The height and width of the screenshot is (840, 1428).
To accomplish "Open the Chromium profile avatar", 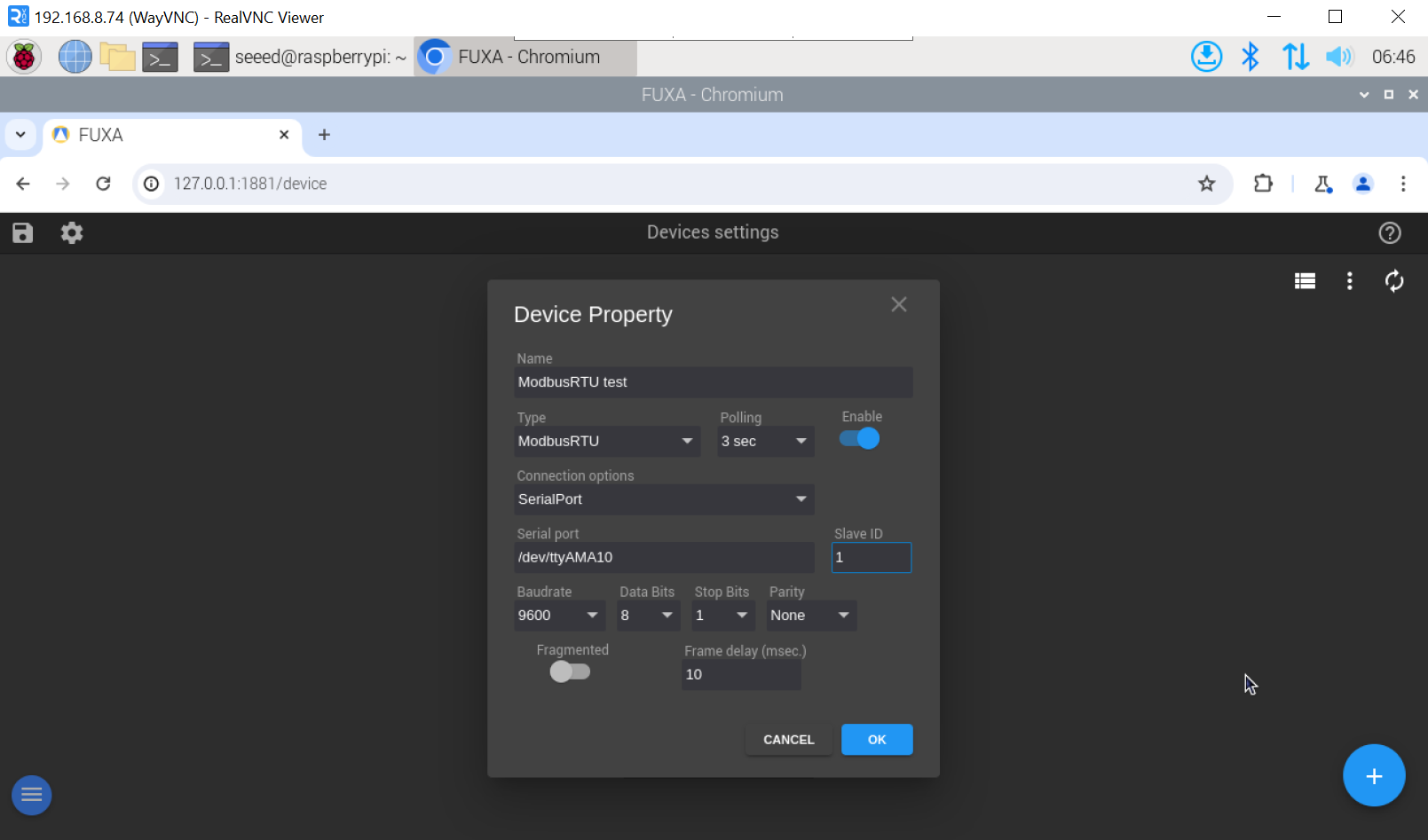I will 1363,184.
